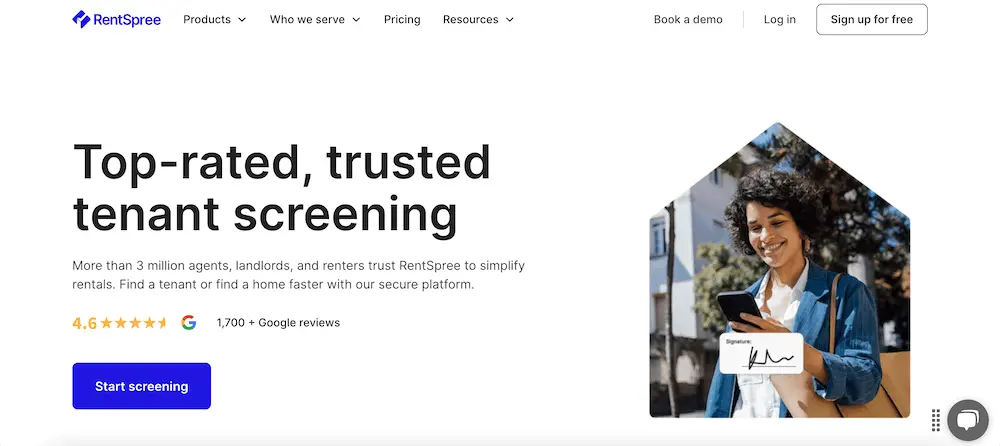Expand the Who we serve menu
Viewport: 1000px width, 446px height.
point(315,19)
